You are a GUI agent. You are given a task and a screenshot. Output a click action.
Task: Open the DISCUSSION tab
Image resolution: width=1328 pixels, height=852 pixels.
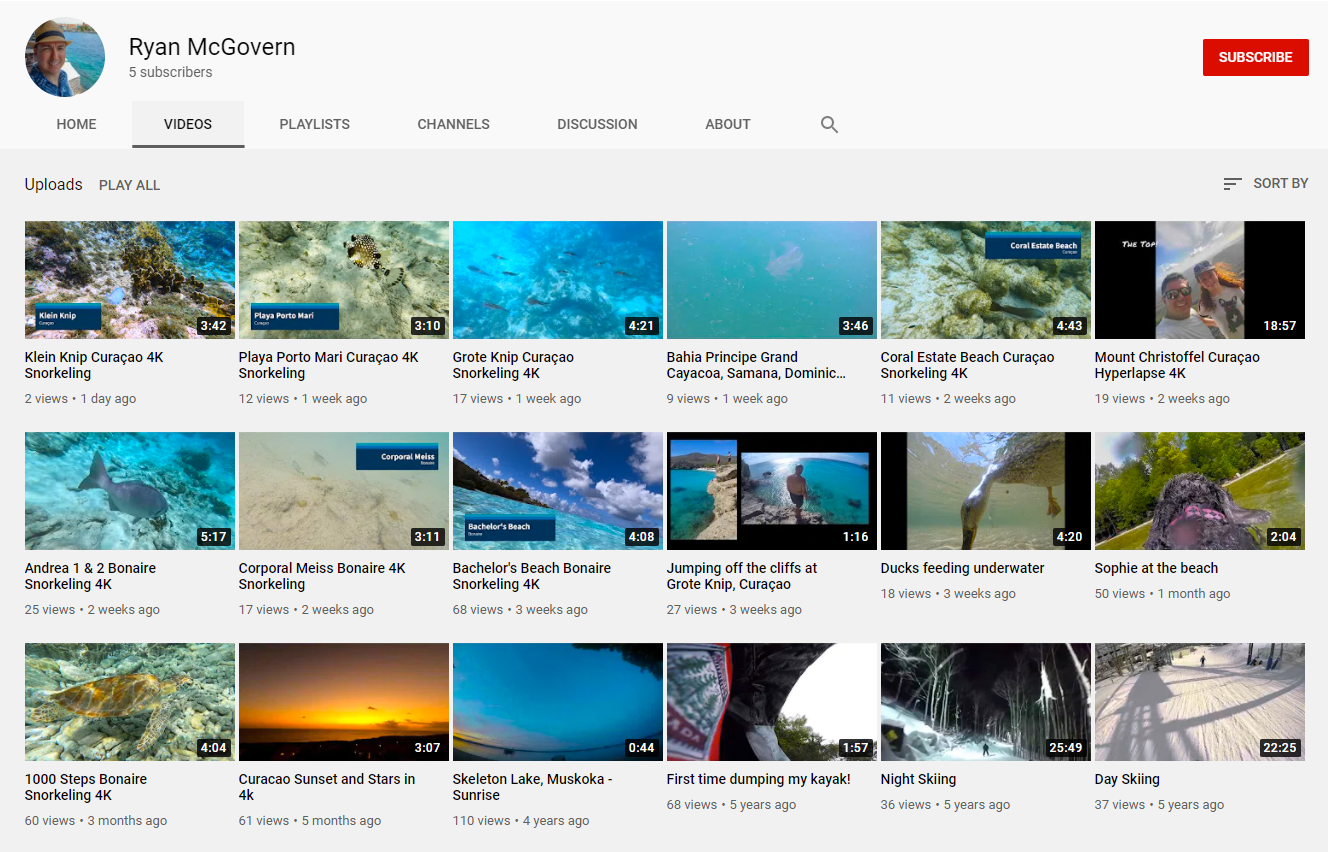[597, 124]
